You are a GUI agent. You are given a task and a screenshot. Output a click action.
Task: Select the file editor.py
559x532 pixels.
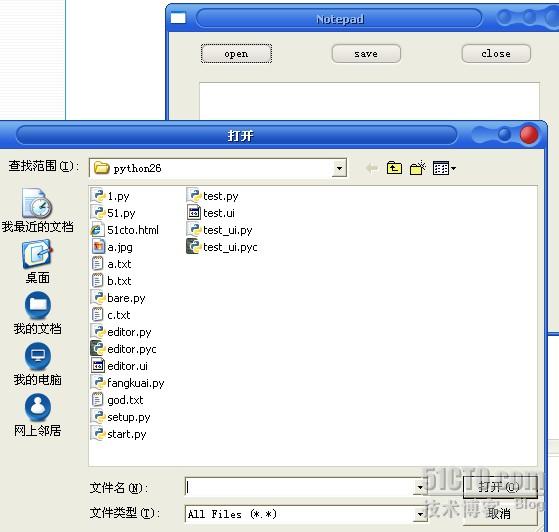122,332
